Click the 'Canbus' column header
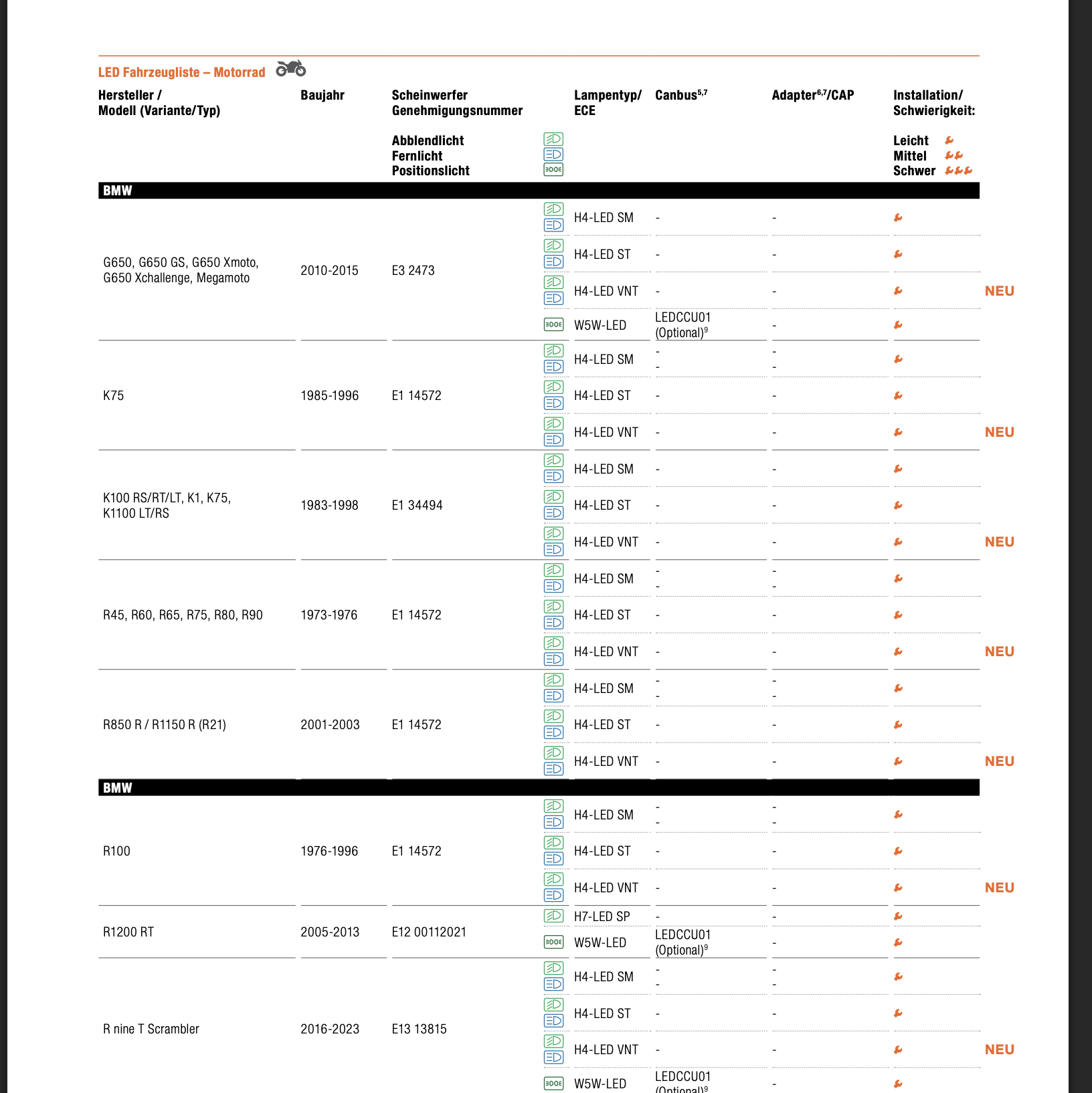This screenshot has height=1093, width=1092. (x=681, y=95)
